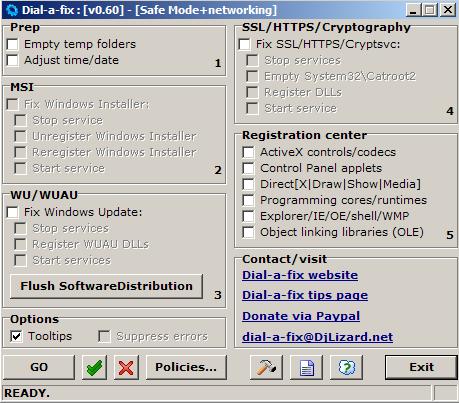Click Flush SoftwareDistribution button
Viewport: 459px width, 403px height.
pyautogui.click(x=106, y=286)
